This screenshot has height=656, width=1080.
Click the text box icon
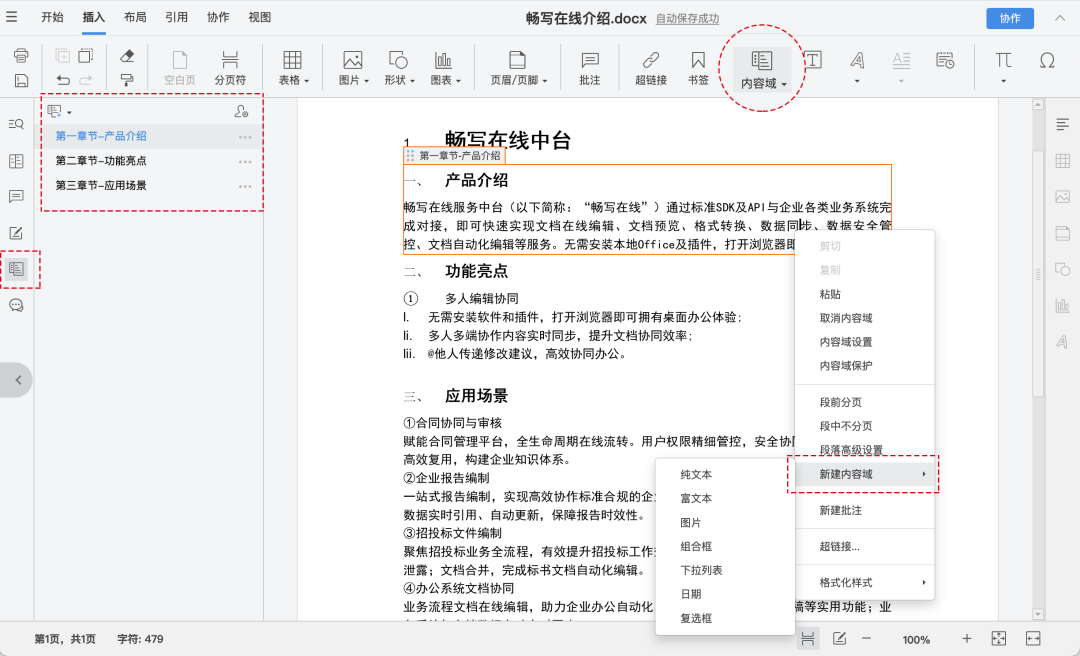pyautogui.click(x=813, y=61)
